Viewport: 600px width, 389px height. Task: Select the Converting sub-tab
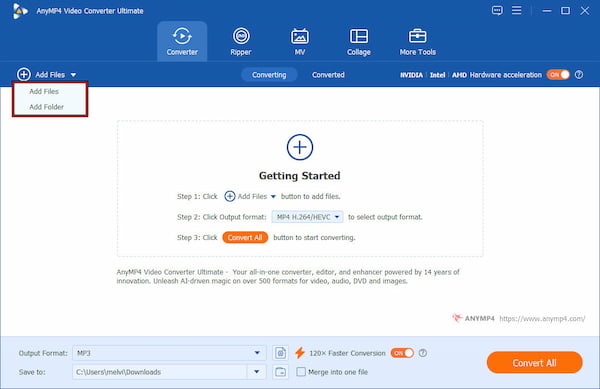pyautogui.click(x=269, y=75)
